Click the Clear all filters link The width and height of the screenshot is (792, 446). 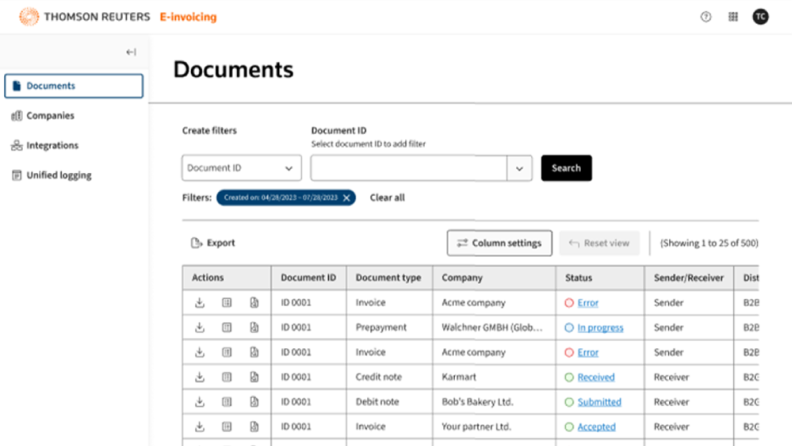click(x=387, y=198)
